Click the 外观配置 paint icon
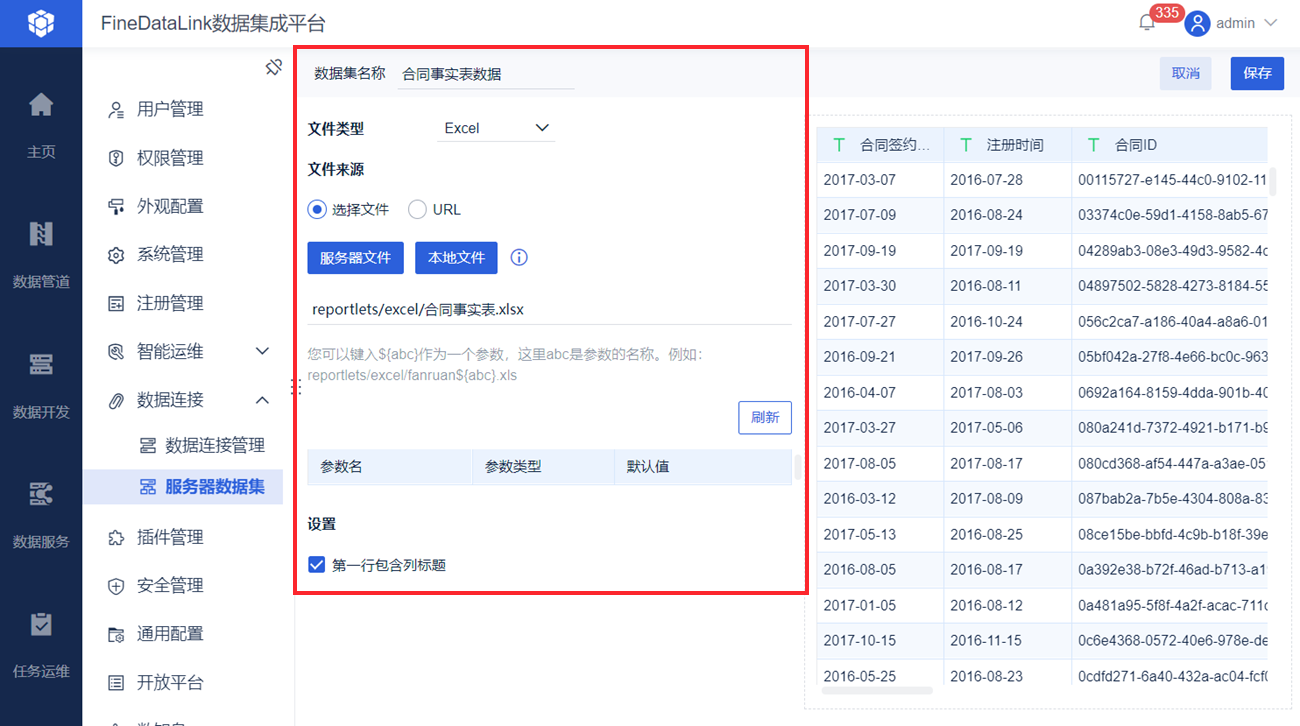The width and height of the screenshot is (1300, 726). coord(116,207)
